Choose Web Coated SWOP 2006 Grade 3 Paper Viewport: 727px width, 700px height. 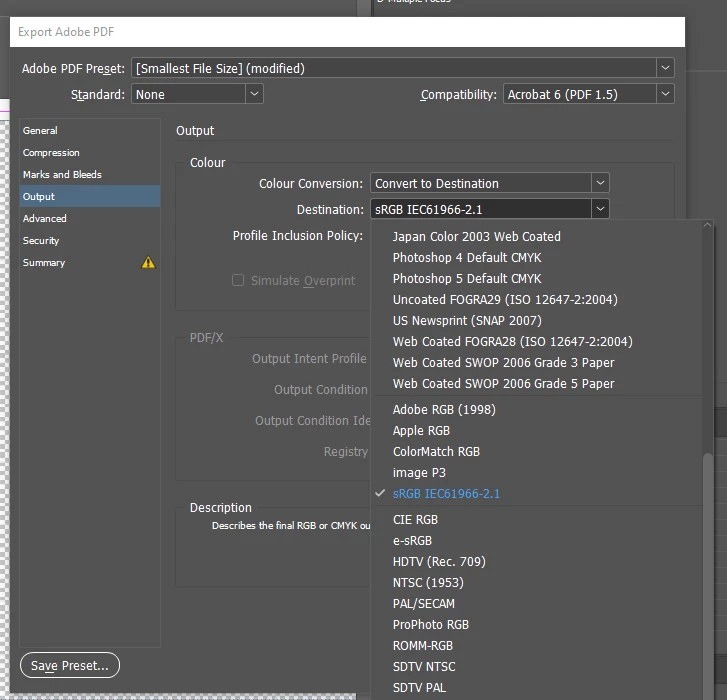[x=536, y=363]
